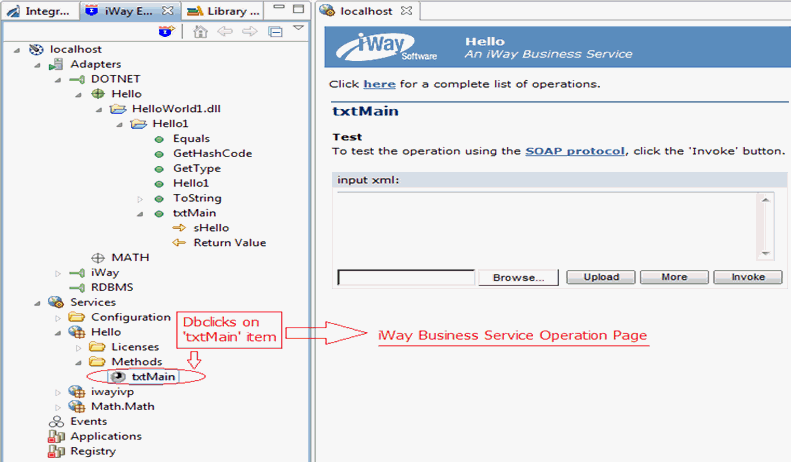Click the Back arrow in explorer toolbar
The width and height of the screenshot is (791, 462).
tap(225, 31)
